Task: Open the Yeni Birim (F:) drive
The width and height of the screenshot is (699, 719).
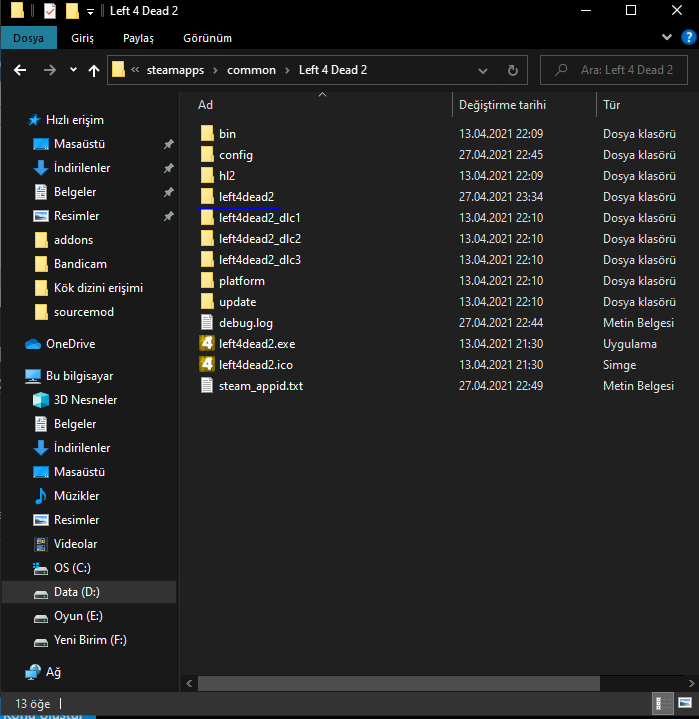Action: pos(80,640)
